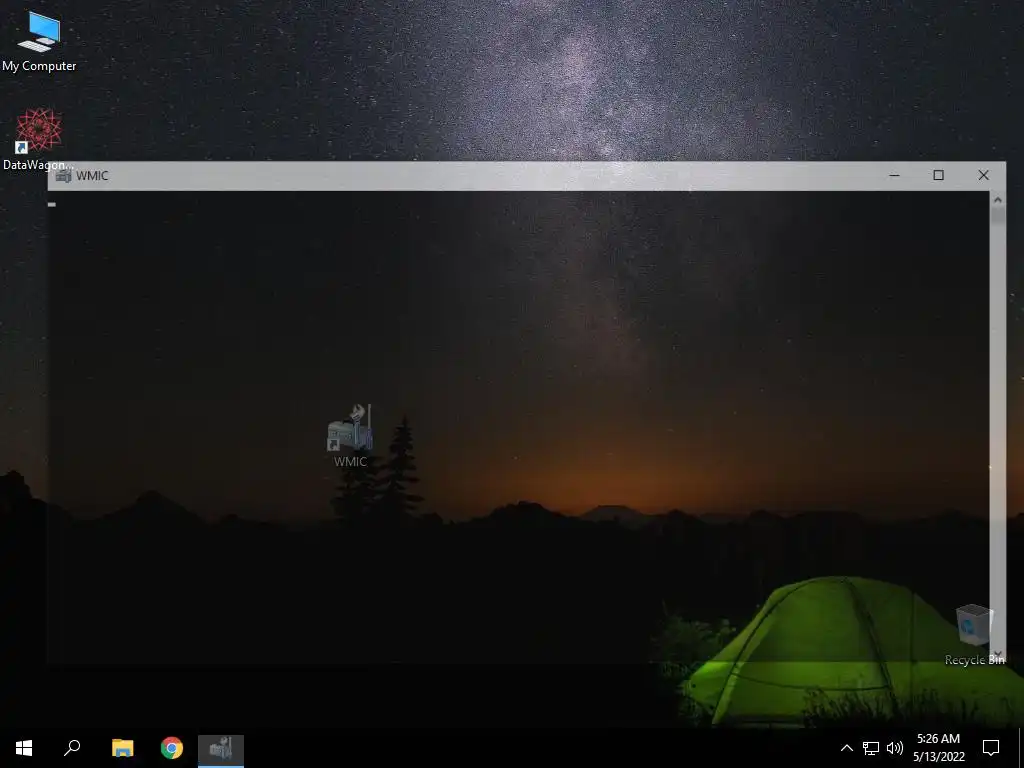Show hidden system tray icons

pyautogui.click(x=846, y=748)
